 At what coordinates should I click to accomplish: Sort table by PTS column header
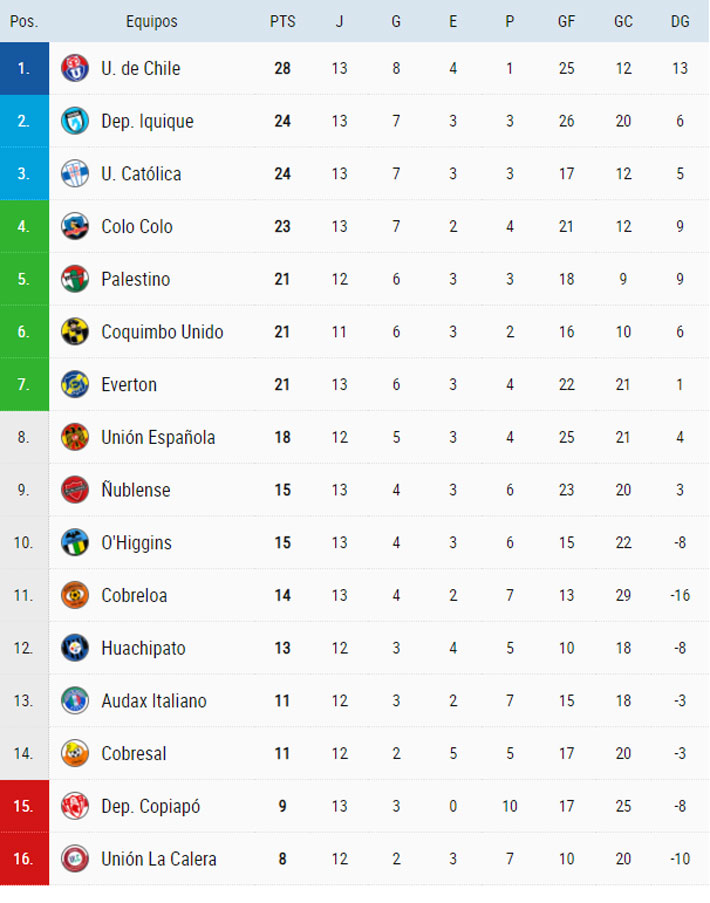pos(283,21)
